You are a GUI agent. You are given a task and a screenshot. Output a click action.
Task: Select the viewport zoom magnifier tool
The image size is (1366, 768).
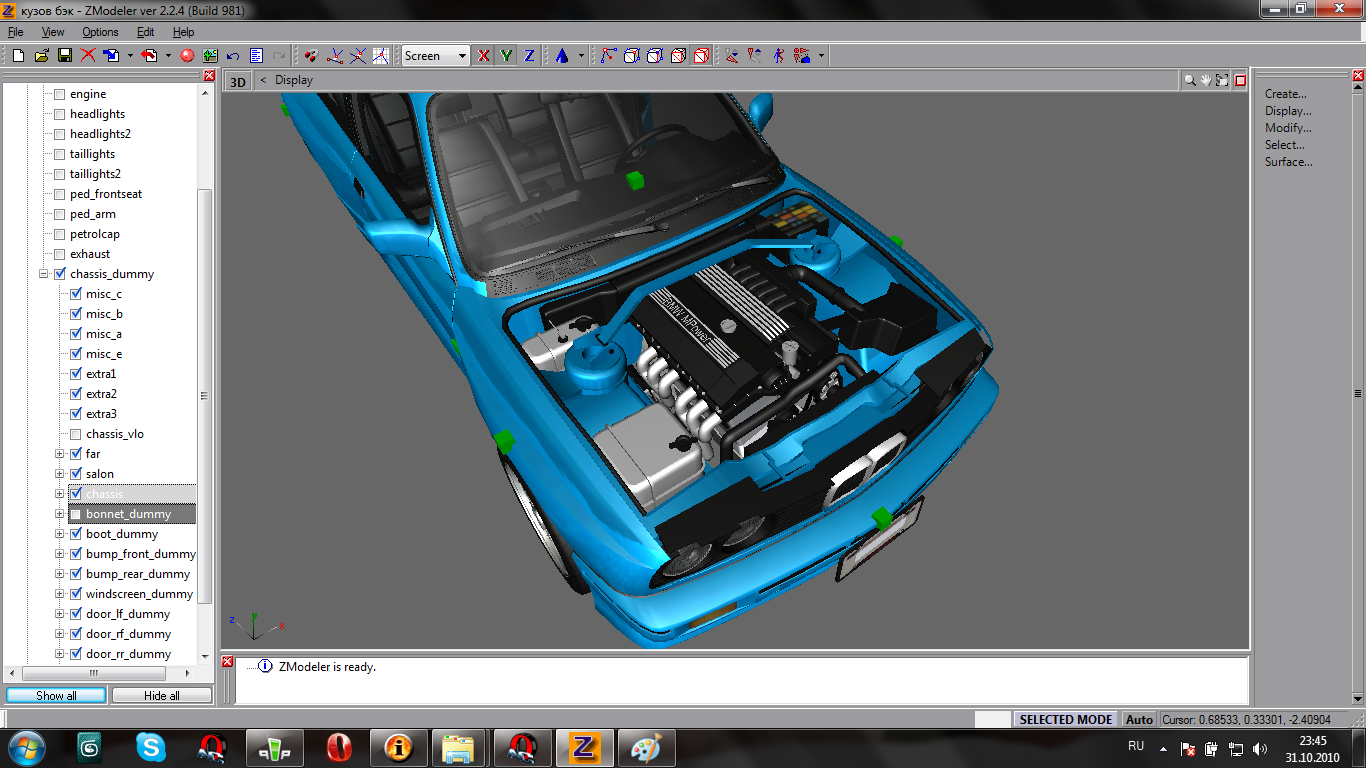(x=1189, y=80)
